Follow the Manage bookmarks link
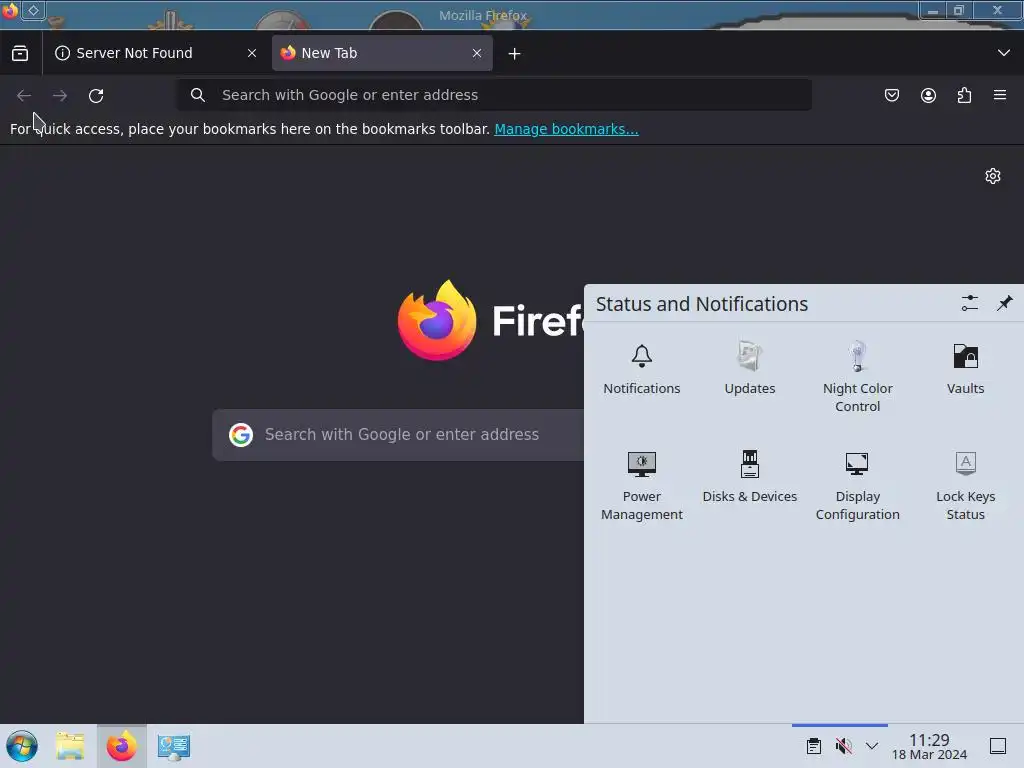Screen dimensions: 1024x768 coord(566,129)
